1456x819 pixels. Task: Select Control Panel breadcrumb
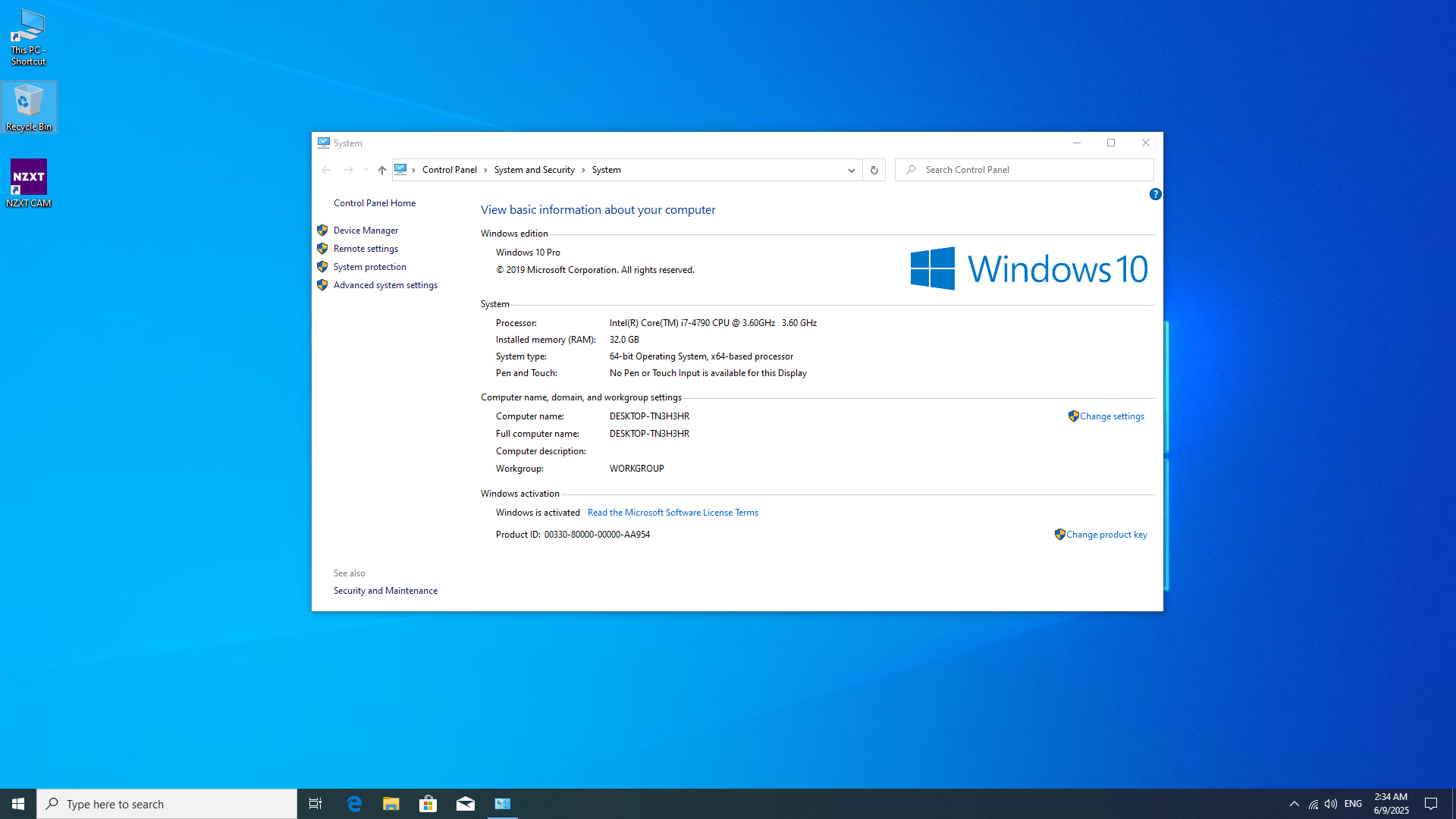pyautogui.click(x=450, y=170)
